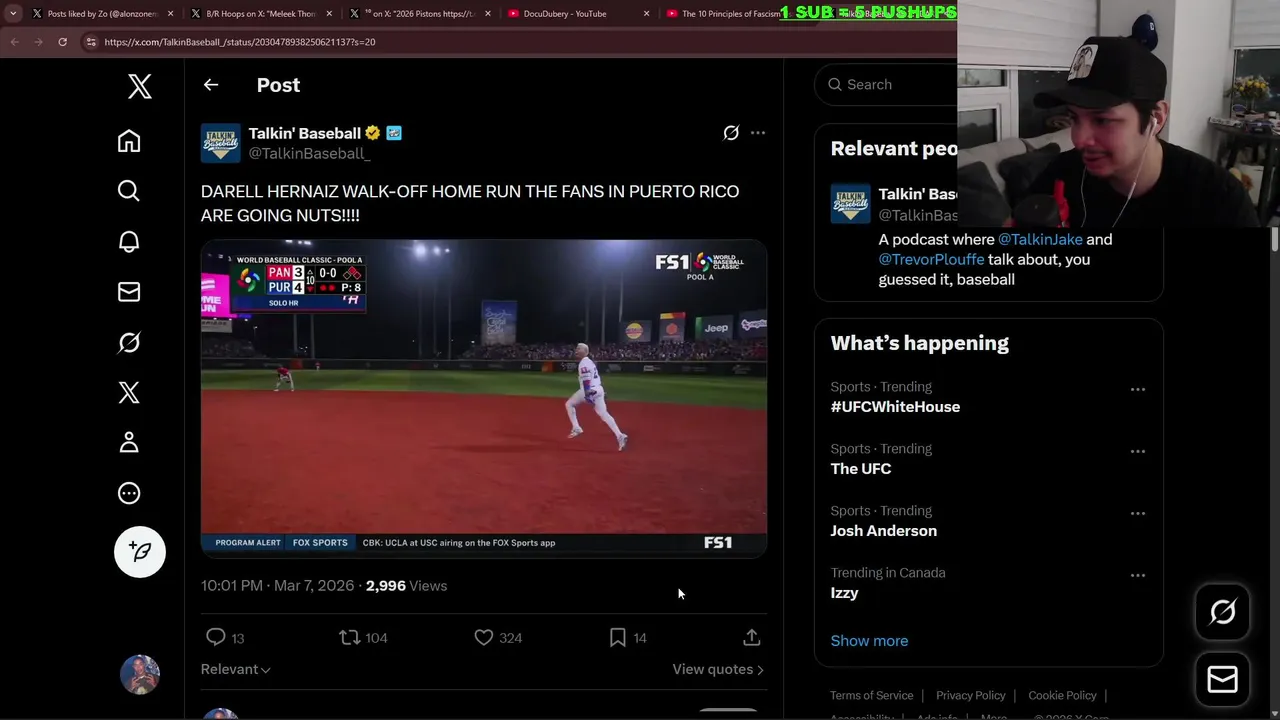Click Show more in What's happening

pos(869,641)
